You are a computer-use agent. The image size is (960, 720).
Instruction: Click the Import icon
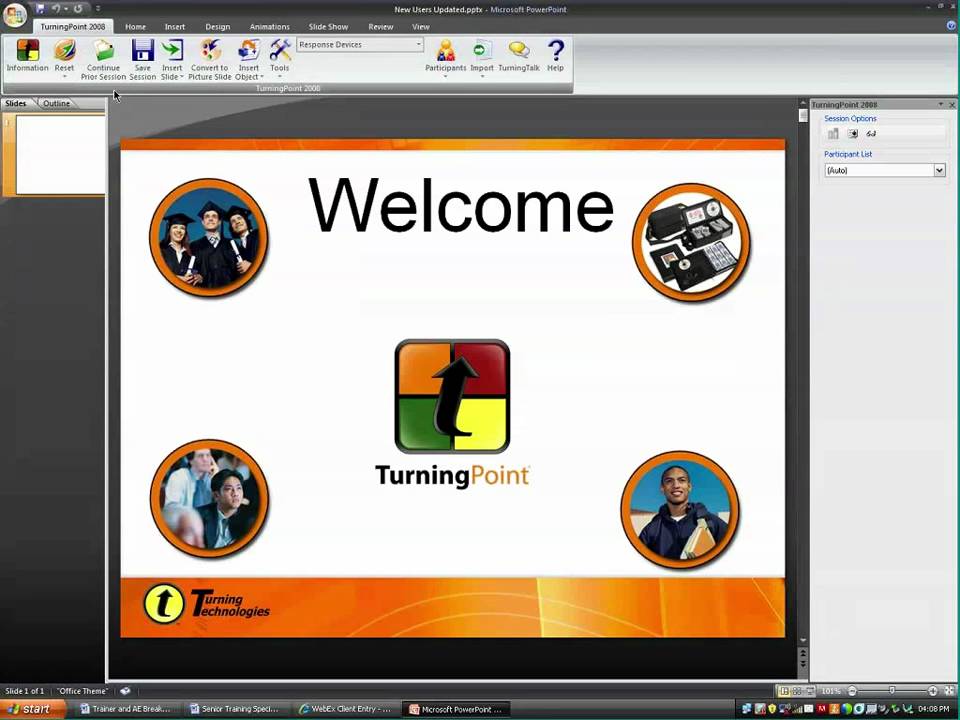(482, 50)
